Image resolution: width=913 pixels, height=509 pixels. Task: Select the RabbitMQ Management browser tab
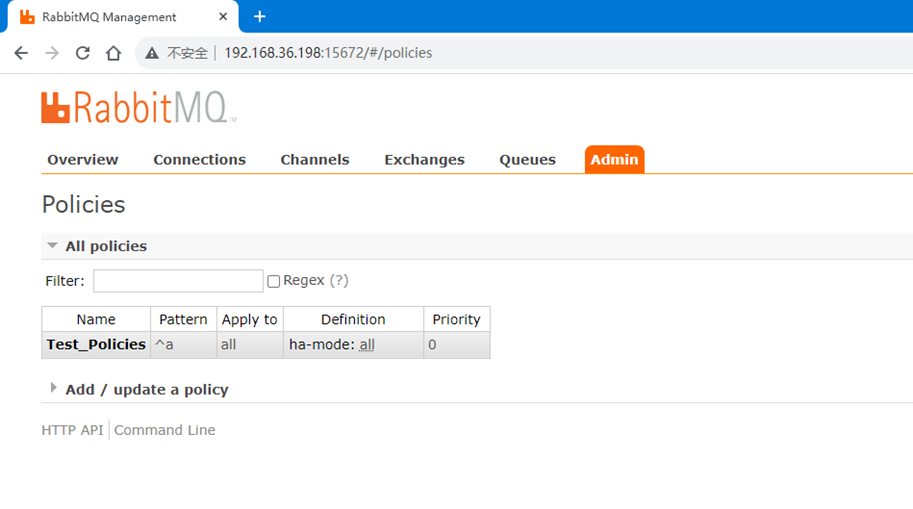pos(123,17)
